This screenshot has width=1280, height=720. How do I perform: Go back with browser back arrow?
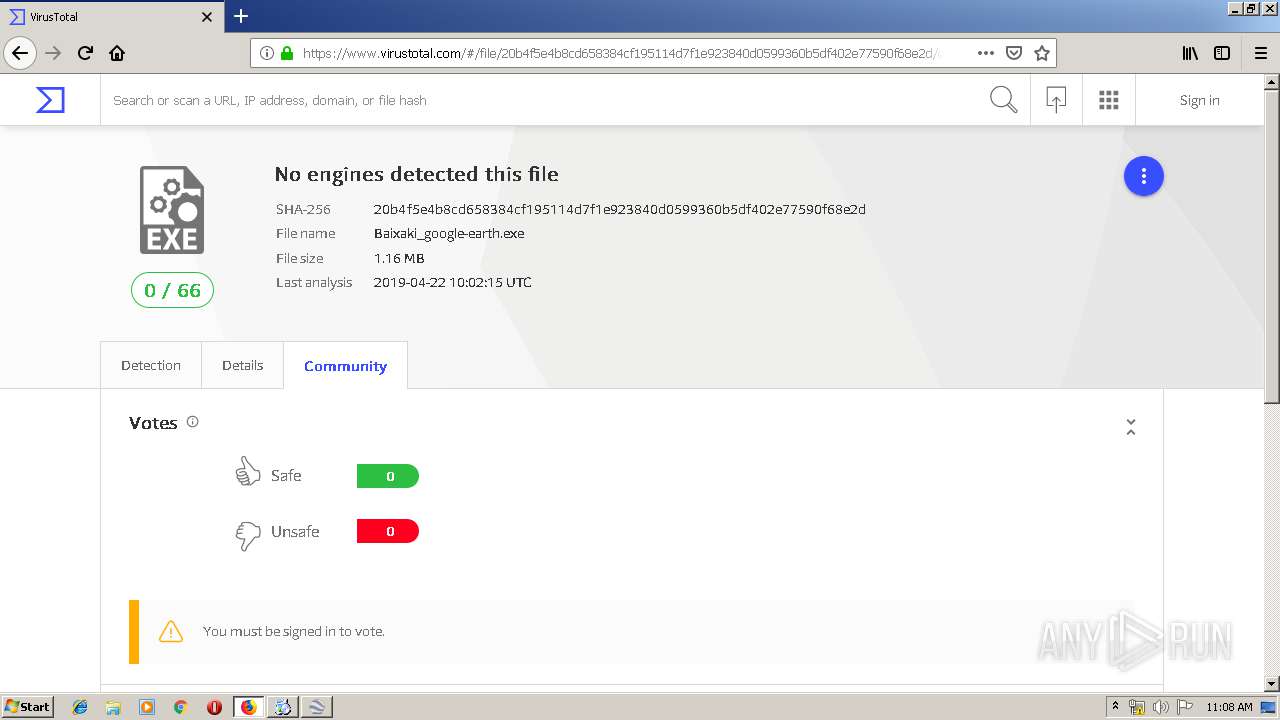(x=20, y=53)
